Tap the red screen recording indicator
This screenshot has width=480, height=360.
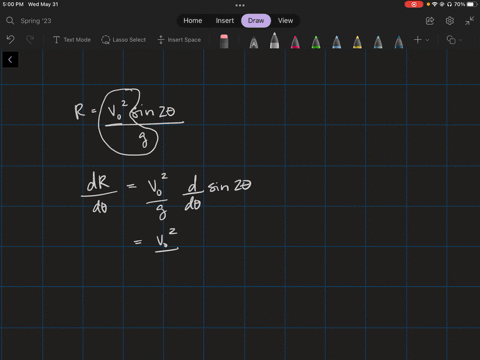pos(414,4)
